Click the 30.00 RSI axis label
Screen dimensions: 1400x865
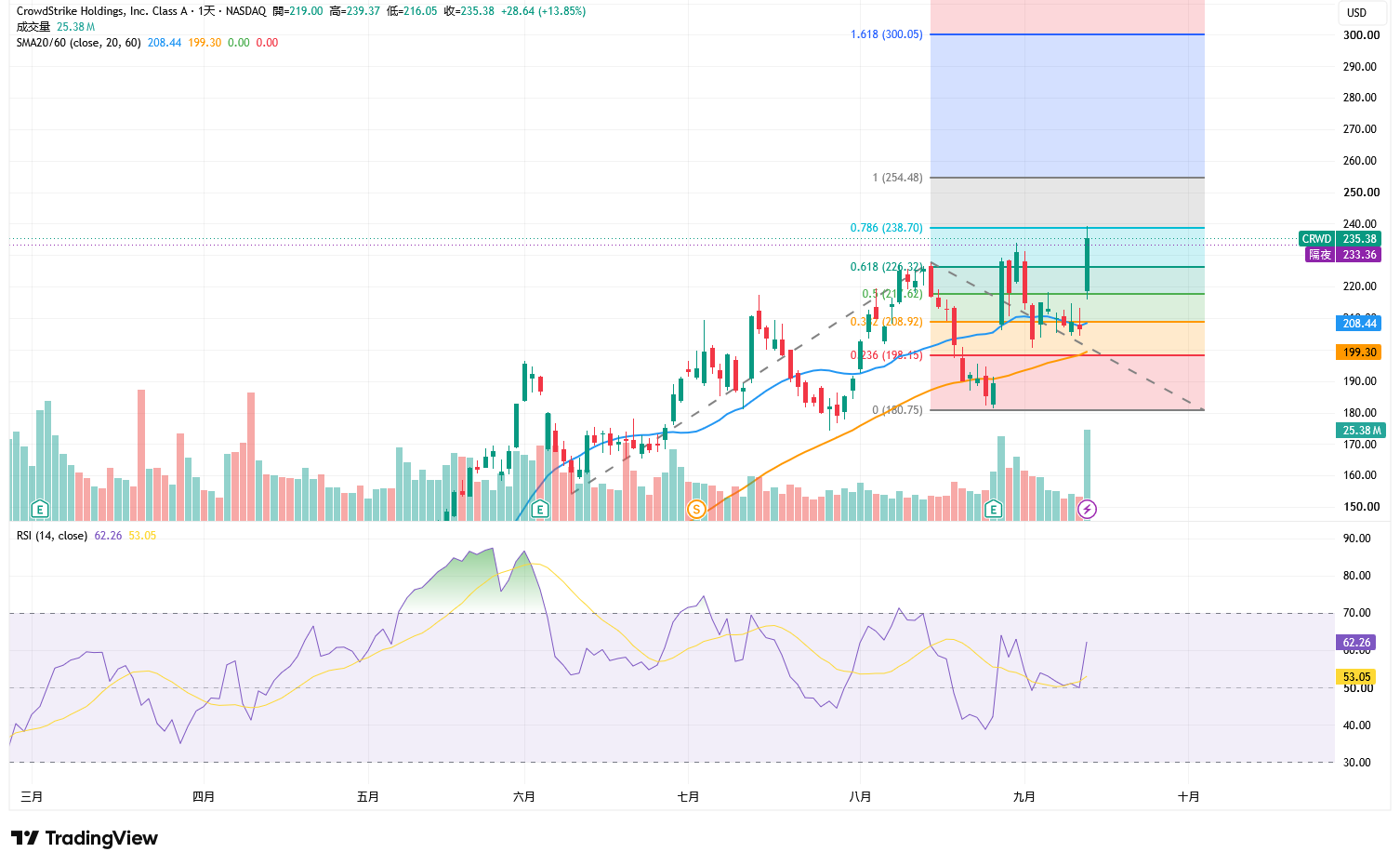[x=1358, y=763]
